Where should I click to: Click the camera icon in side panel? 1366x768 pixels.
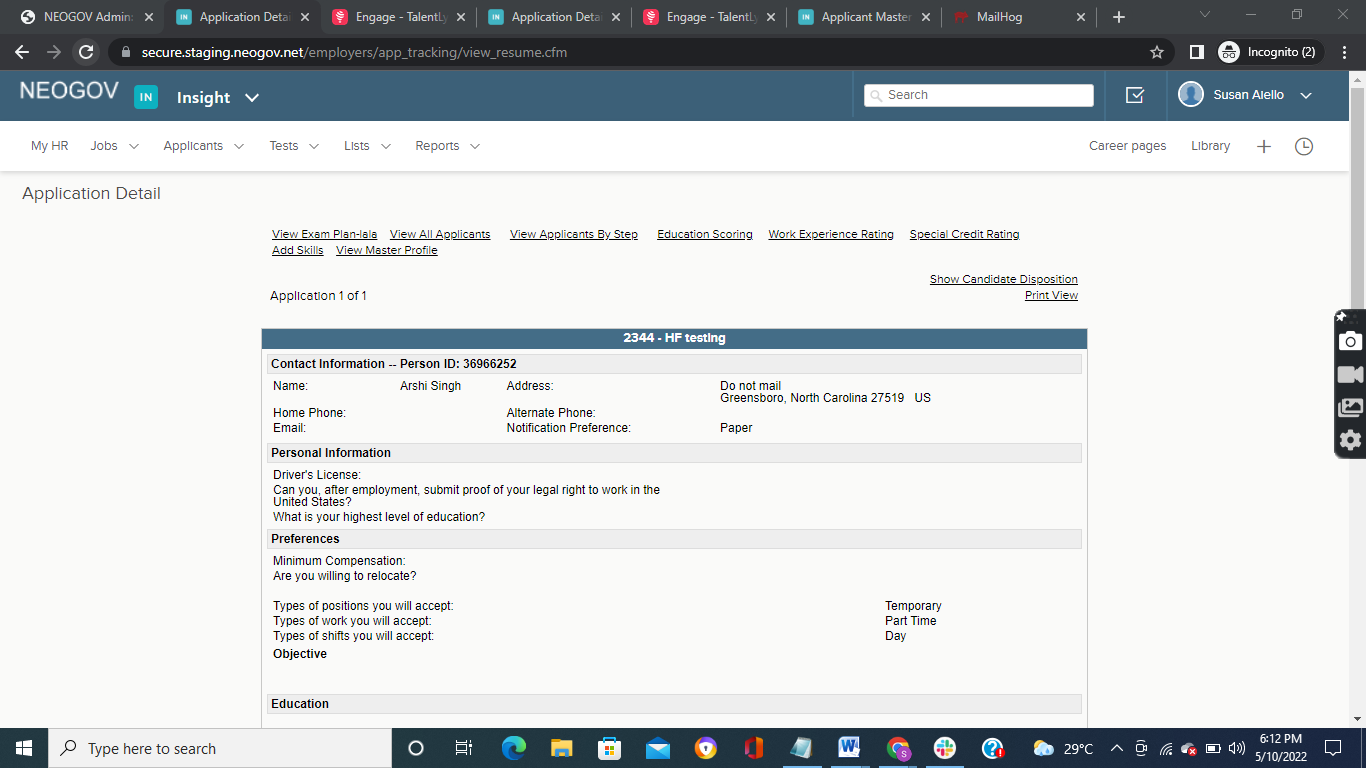click(1350, 341)
